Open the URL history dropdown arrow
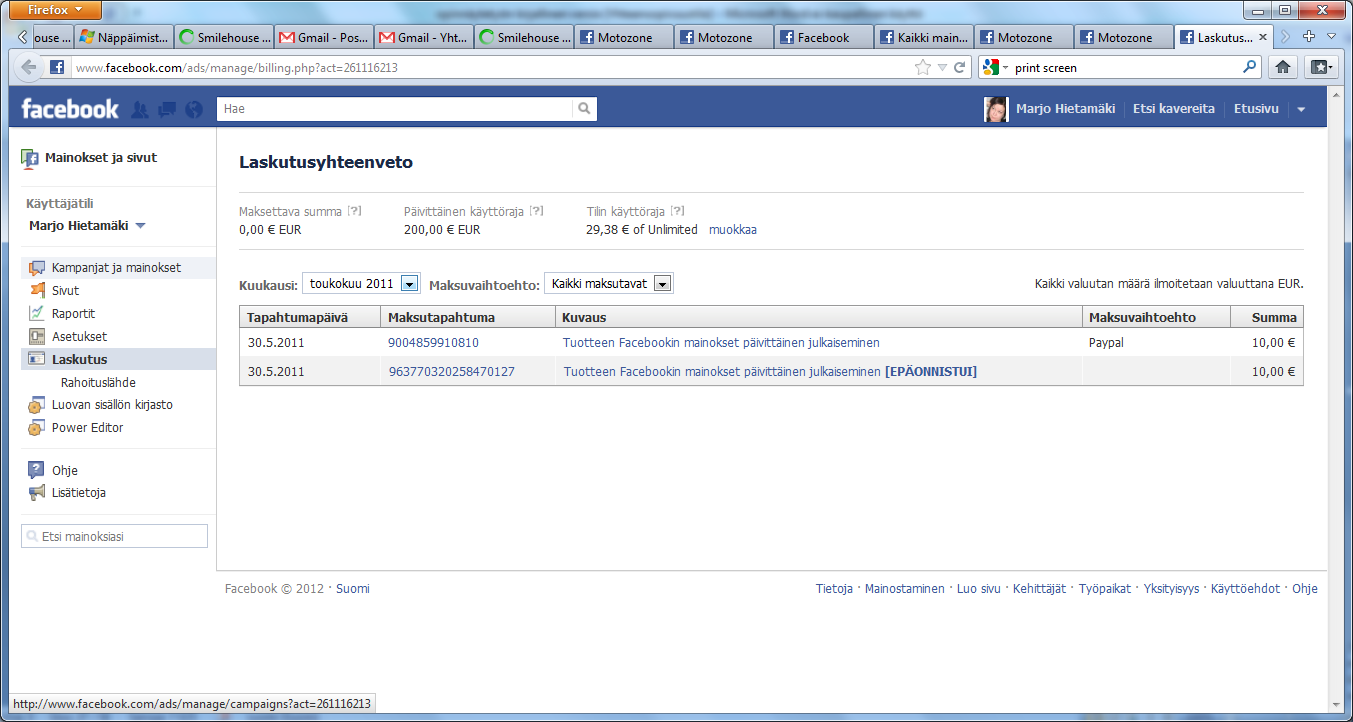The width and height of the screenshot is (1353, 722). [x=941, y=68]
